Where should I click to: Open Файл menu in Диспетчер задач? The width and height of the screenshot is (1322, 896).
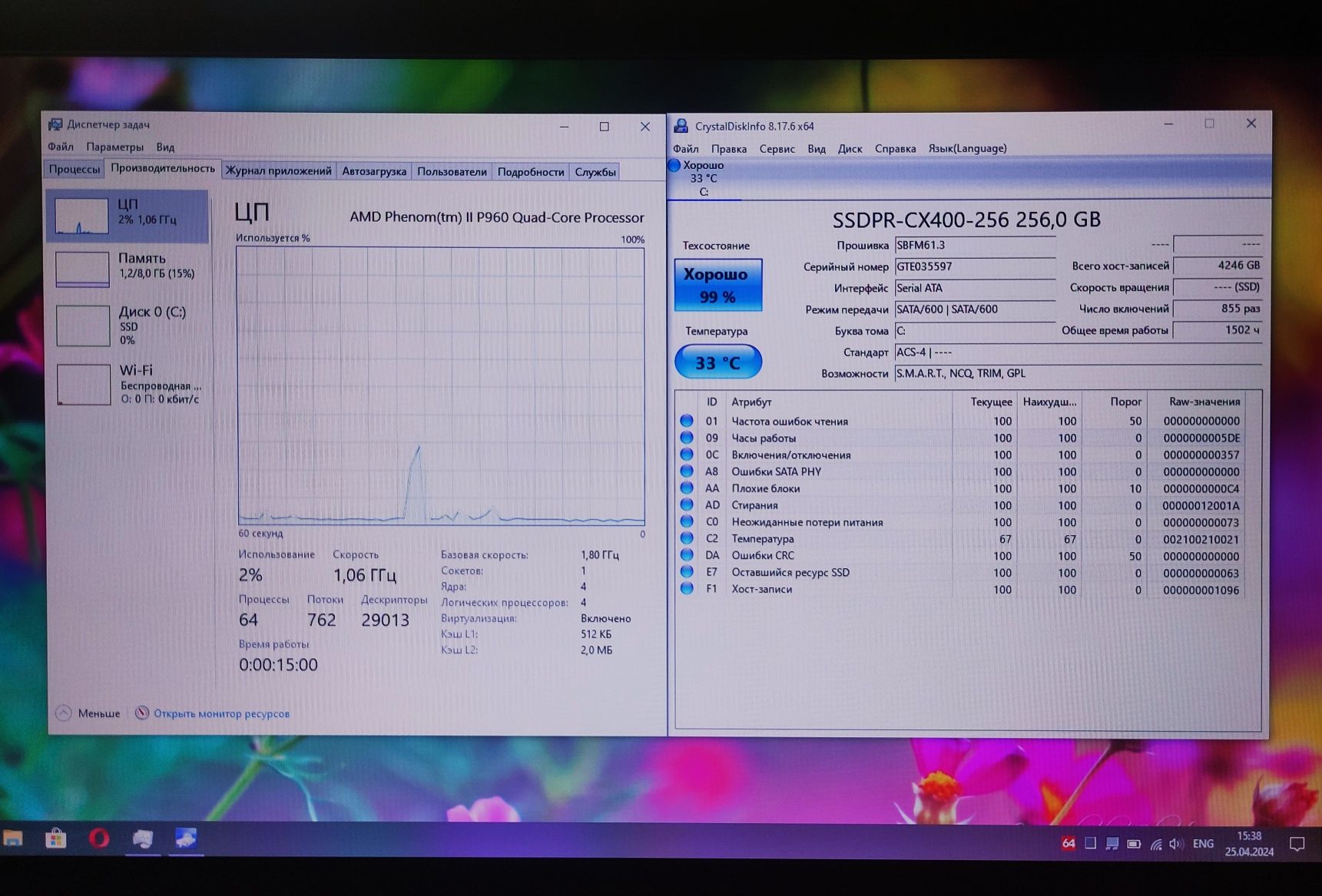click(x=61, y=147)
